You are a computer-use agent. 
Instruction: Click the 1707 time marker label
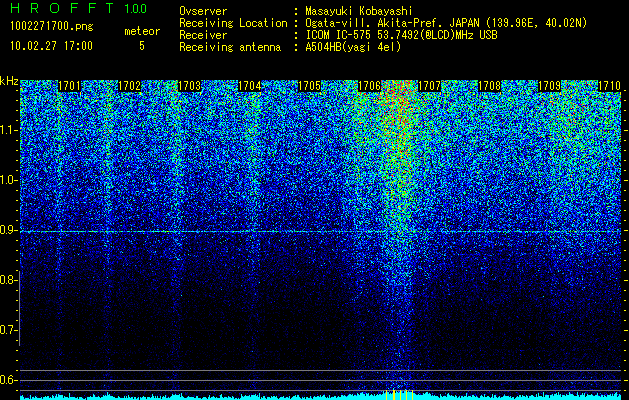pos(429,86)
